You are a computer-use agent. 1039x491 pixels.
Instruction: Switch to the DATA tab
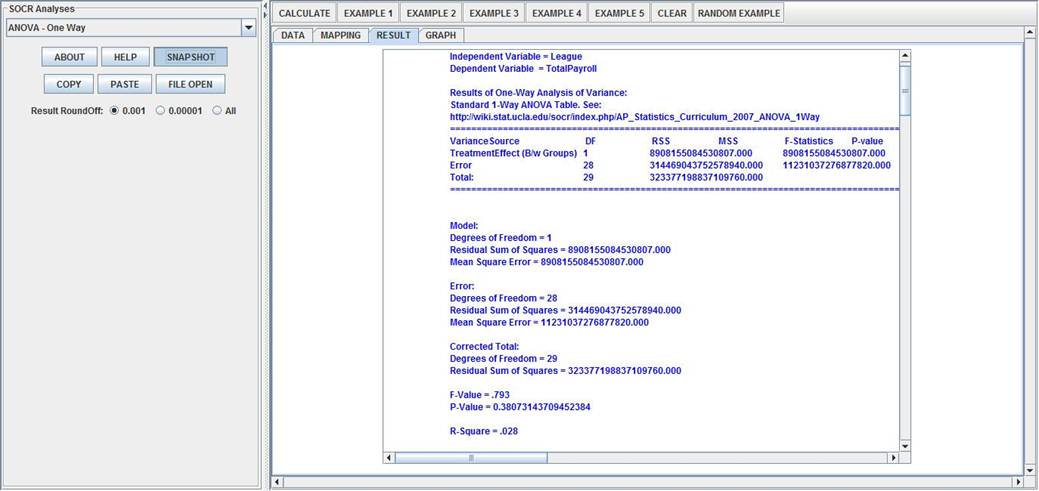pyautogui.click(x=293, y=35)
